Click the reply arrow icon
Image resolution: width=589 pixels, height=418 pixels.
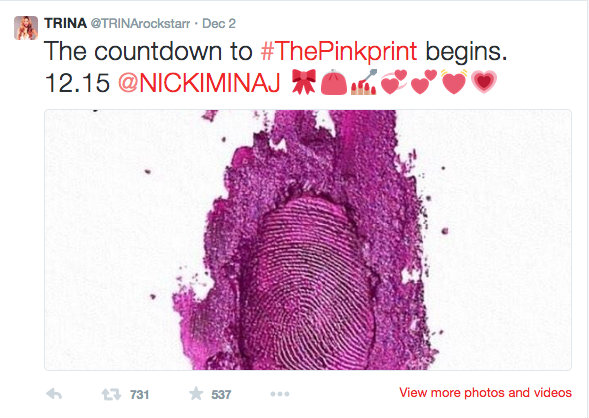pos(54,394)
